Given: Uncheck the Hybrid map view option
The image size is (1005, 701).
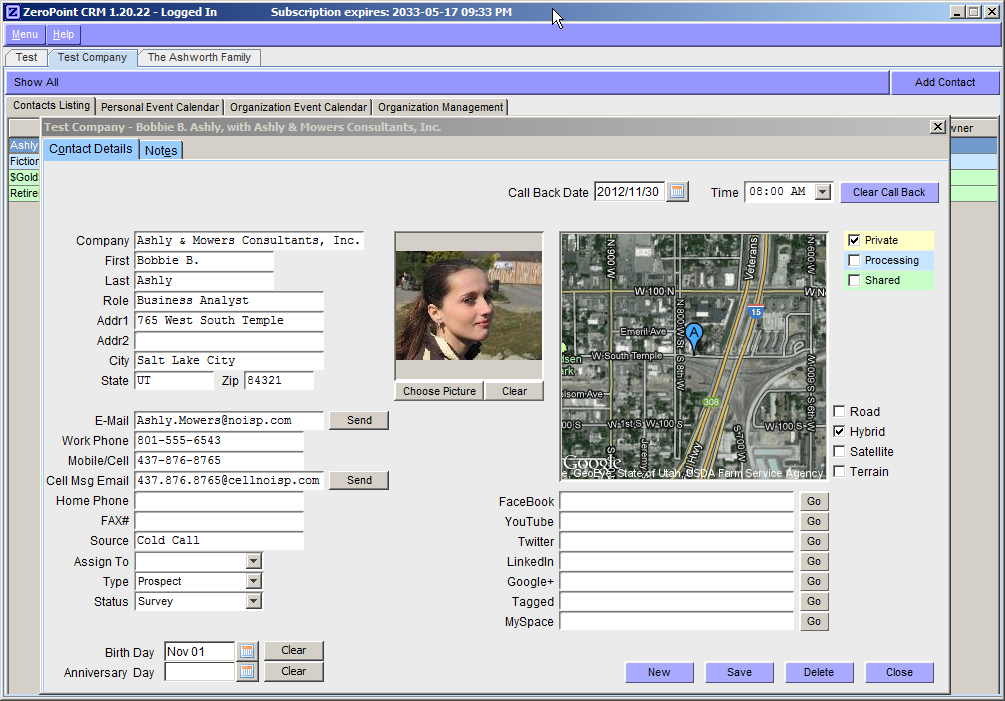Looking at the screenshot, I should pyautogui.click(x=839, y=431).
